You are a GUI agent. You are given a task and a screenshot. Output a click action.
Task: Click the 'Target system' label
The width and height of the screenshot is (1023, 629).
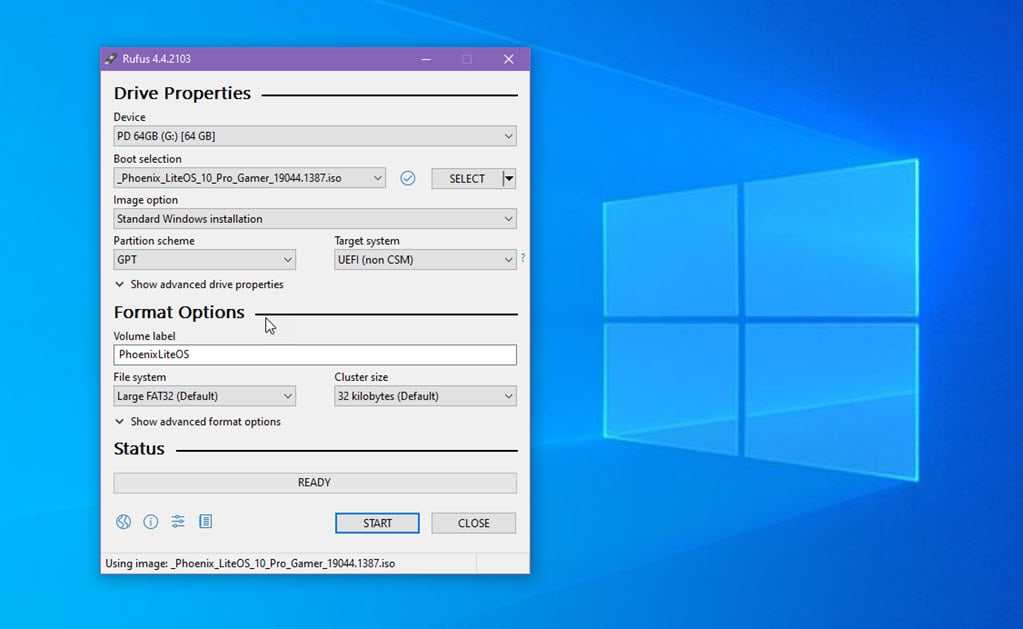[x=367, y=241]
